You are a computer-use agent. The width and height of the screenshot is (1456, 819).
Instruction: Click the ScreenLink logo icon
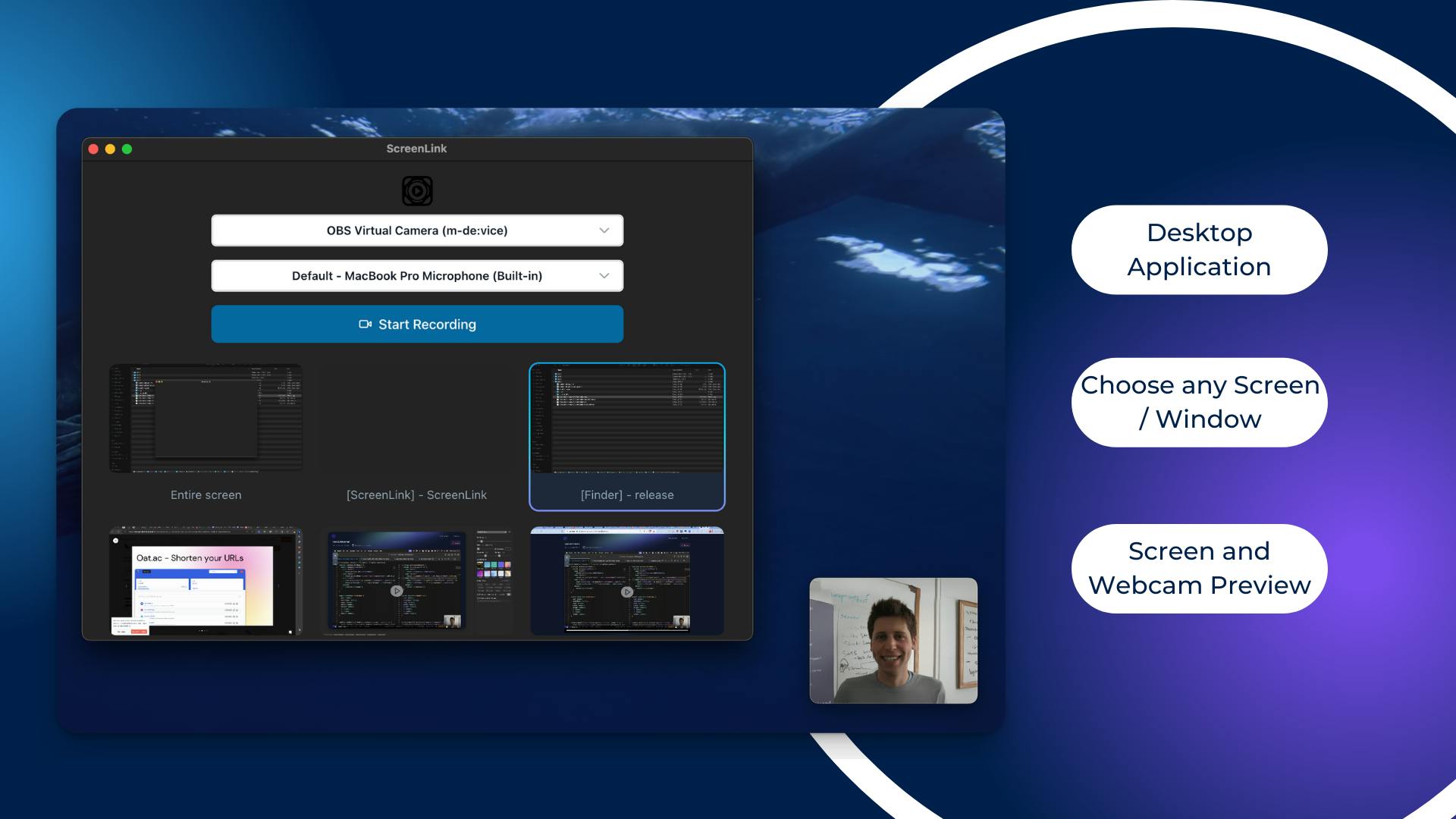417,191
